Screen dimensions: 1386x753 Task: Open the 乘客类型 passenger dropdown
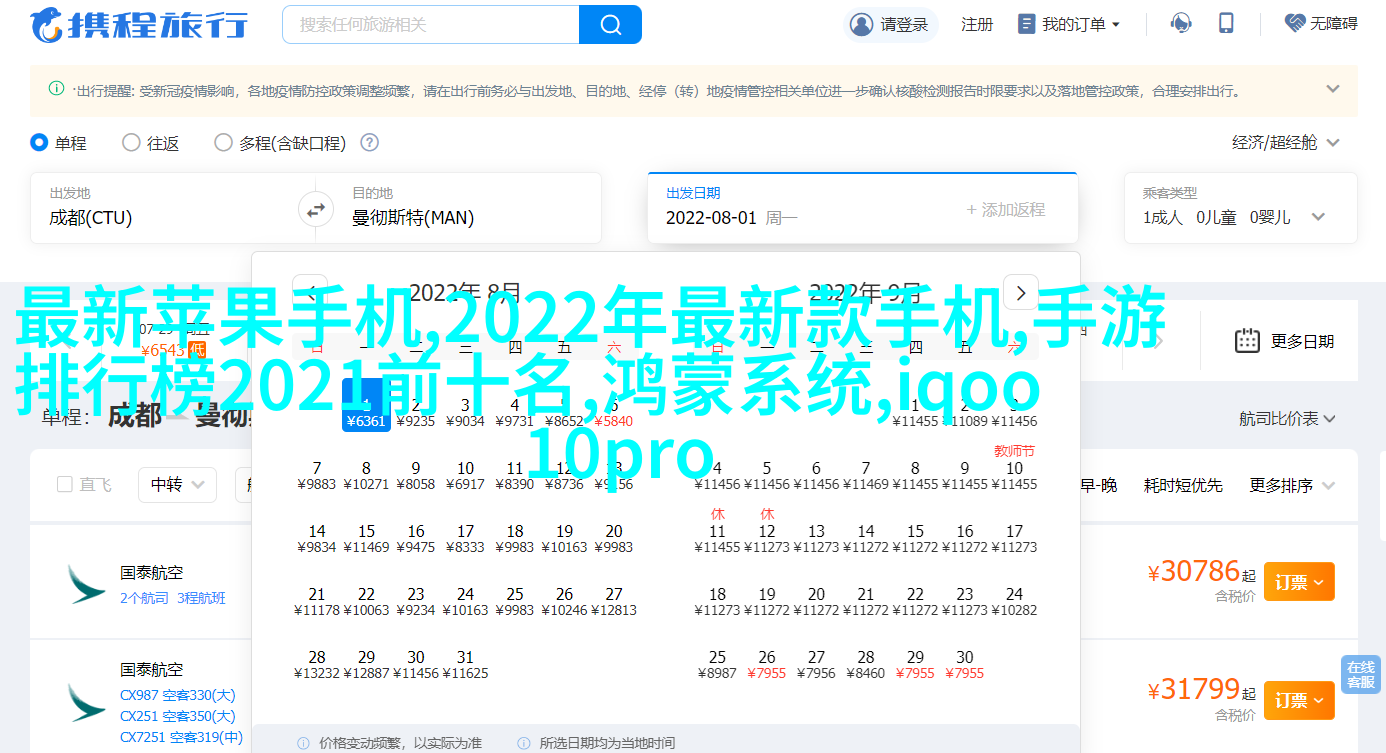[1240, 208]
